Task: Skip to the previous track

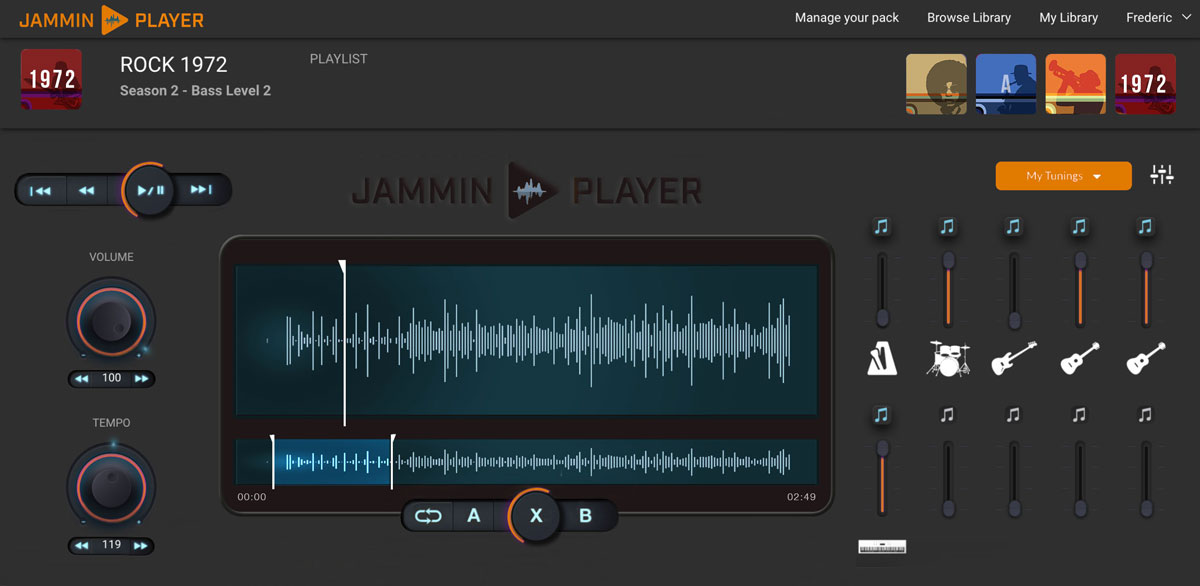Action: click(41, 190)
